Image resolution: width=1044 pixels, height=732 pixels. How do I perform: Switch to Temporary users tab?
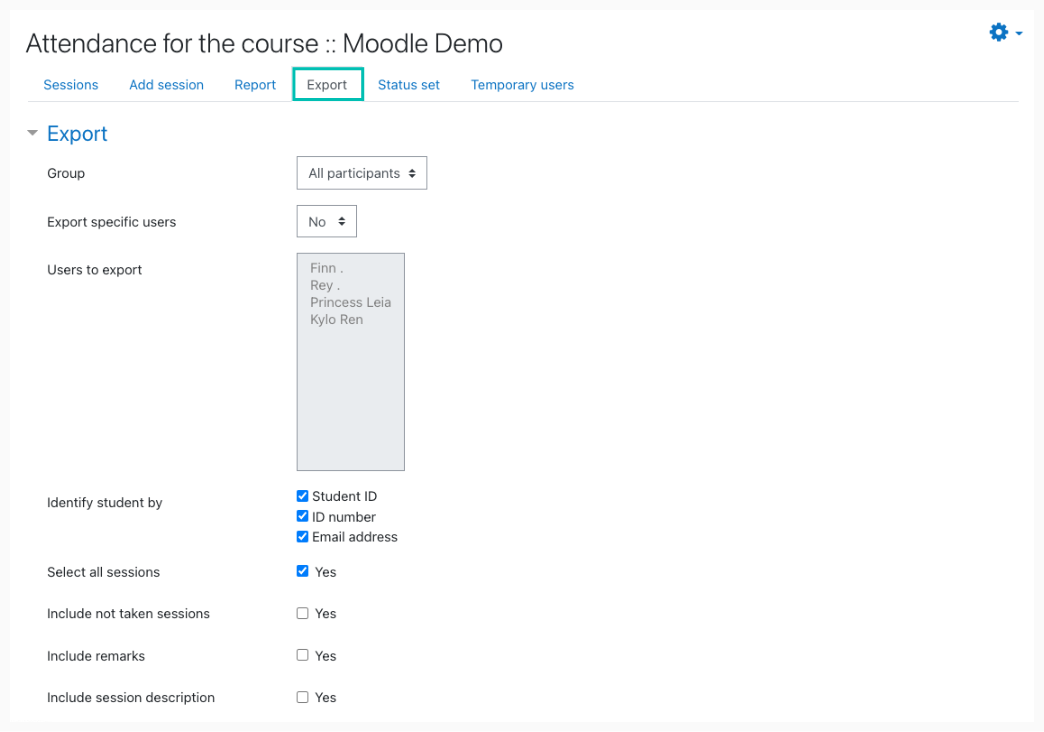[x=522, y=85]
